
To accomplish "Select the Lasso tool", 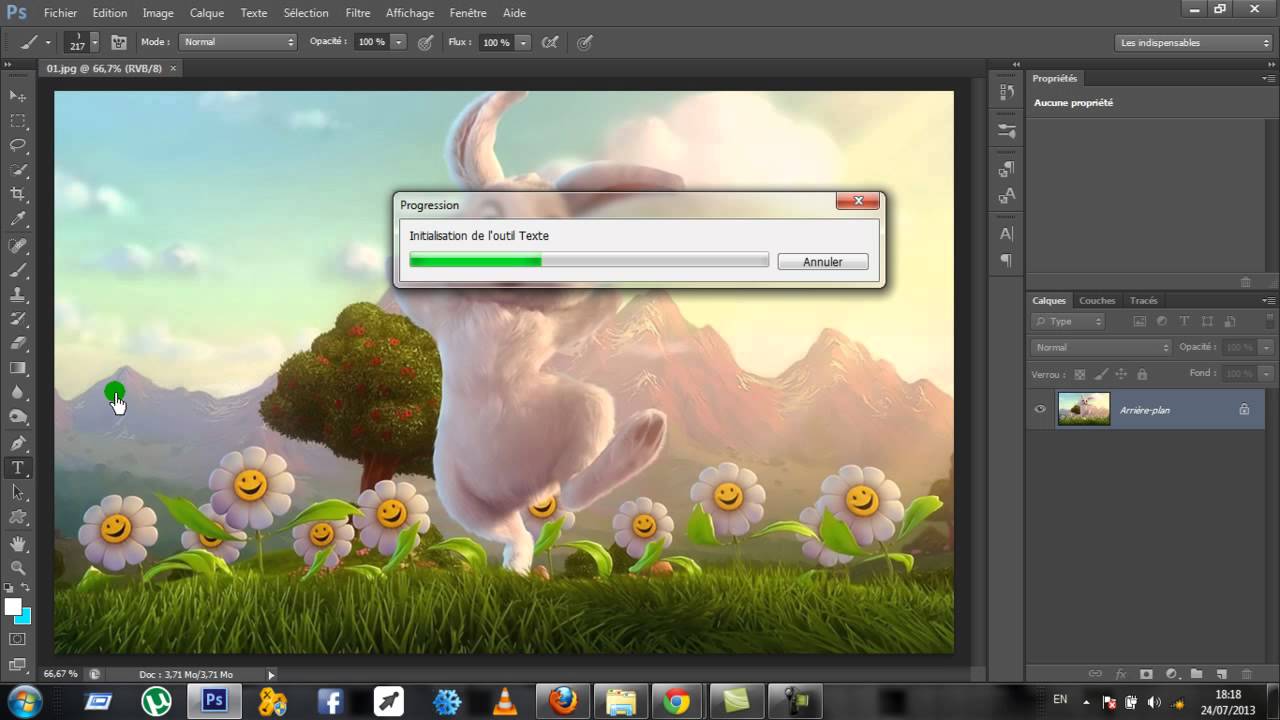I will tap(18, 145).
